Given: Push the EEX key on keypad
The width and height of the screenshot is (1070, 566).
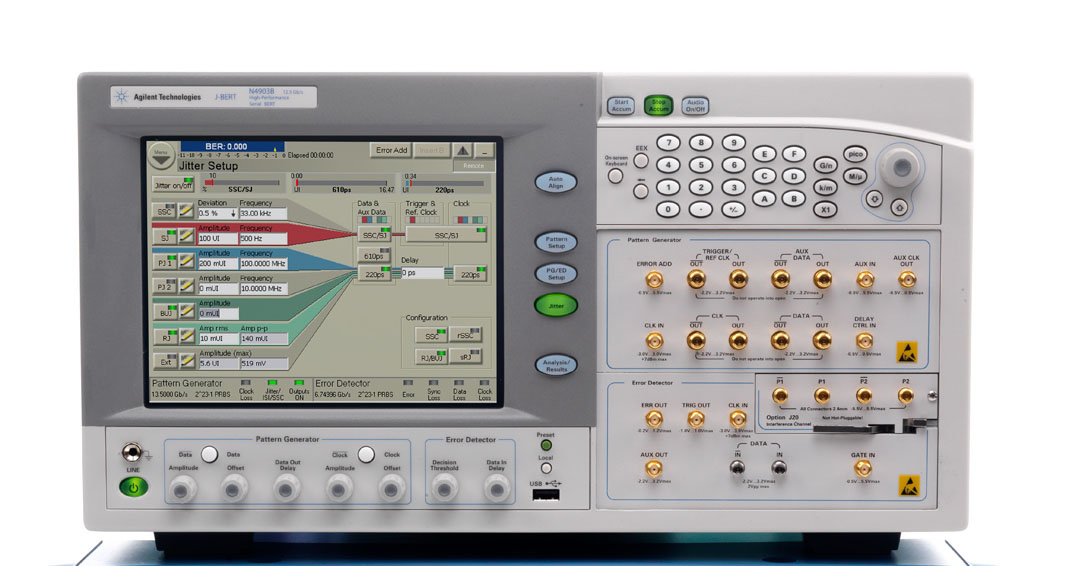Looking at the screenshot, I should 641,160.
